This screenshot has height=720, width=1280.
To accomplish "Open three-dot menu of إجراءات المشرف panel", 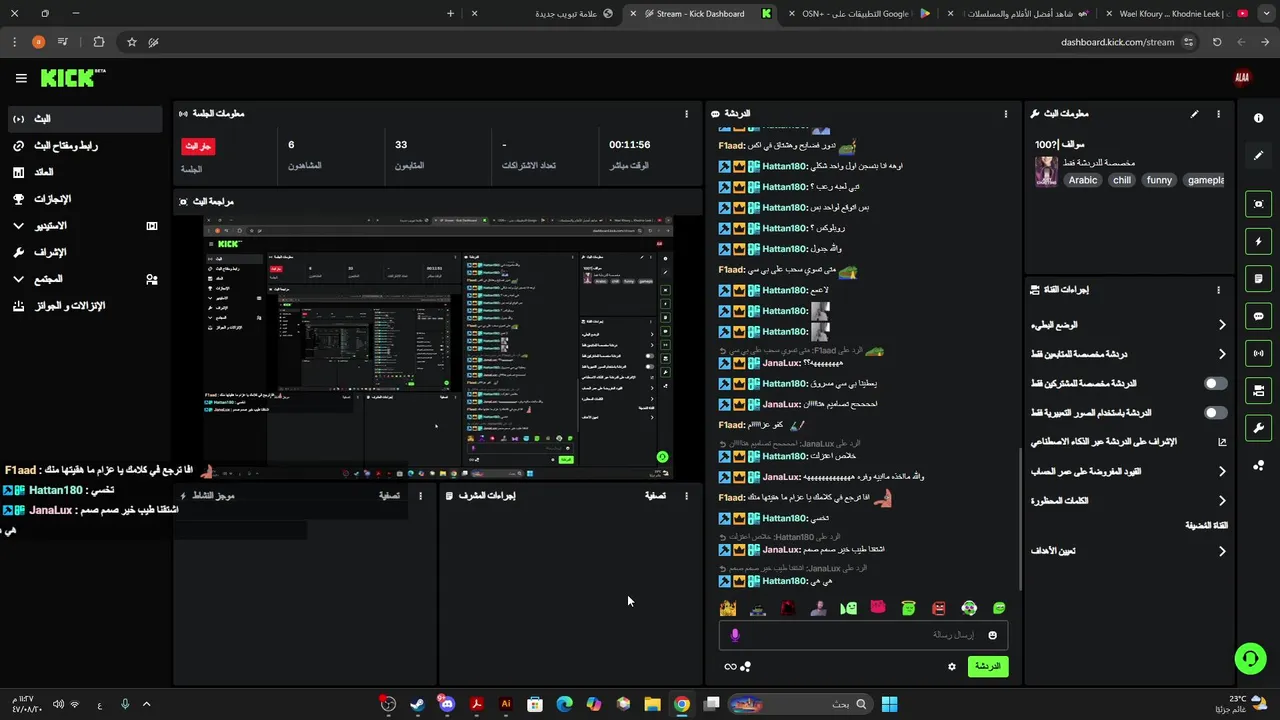I will (x=686, y=496).
